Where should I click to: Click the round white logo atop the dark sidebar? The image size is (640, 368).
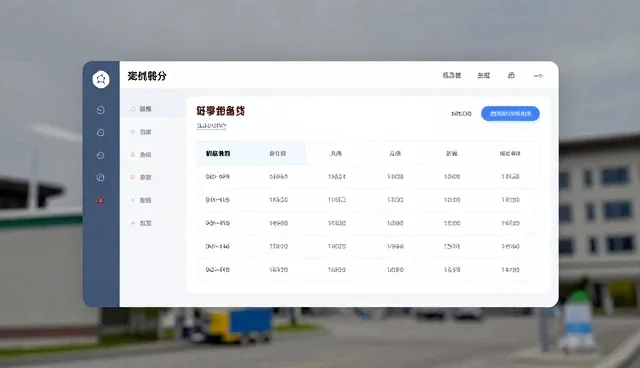(x=101, y=79)
